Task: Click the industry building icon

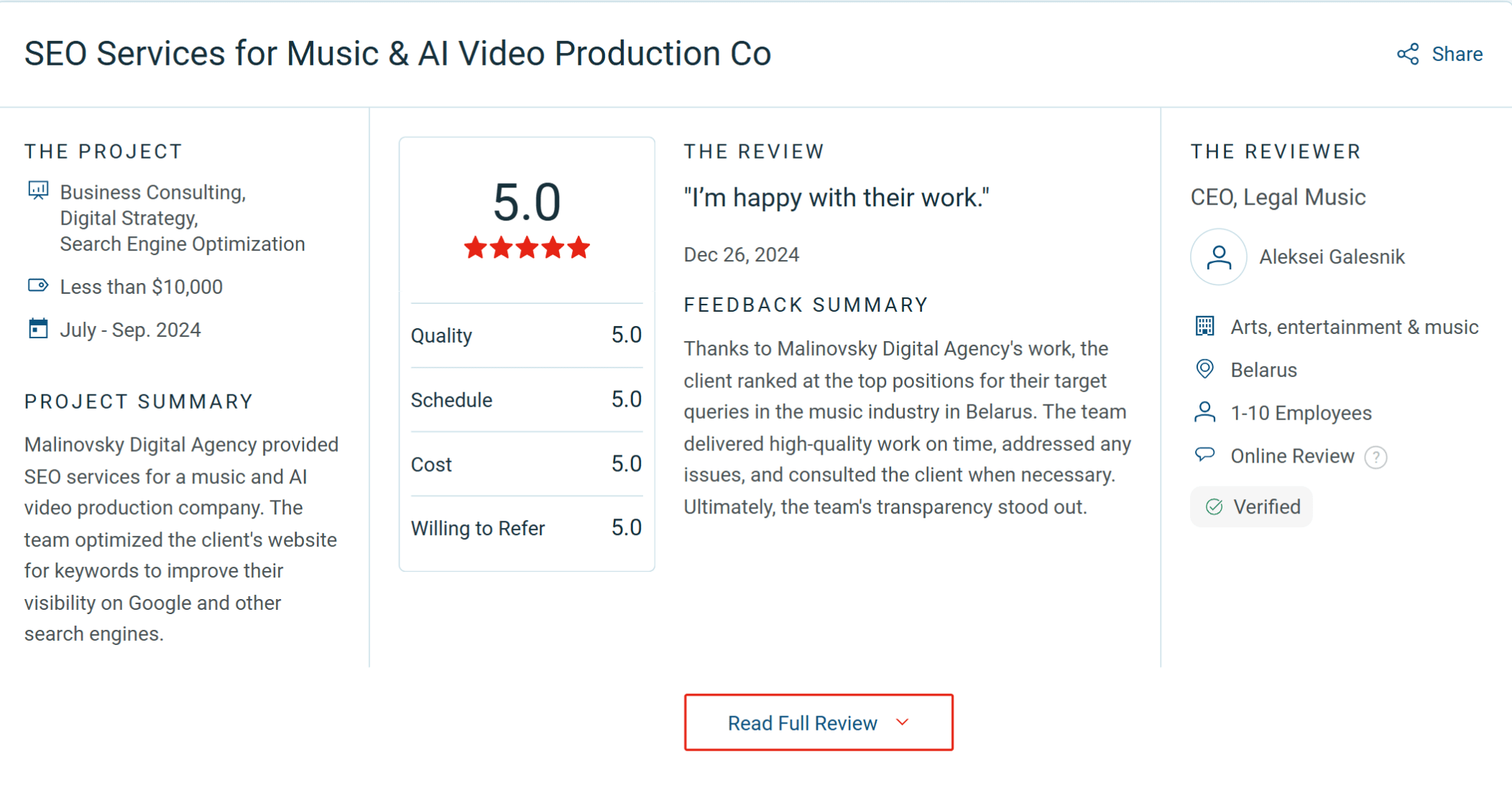Action: [x=1205, y=326]
